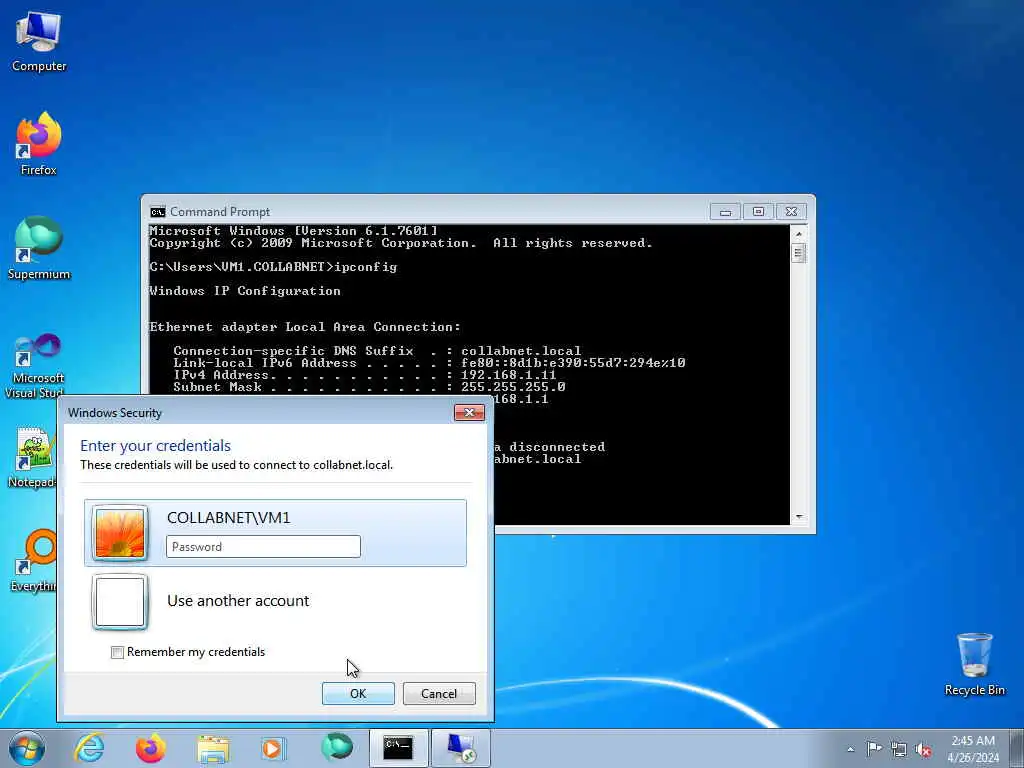Open Windows Media Player from taskbar
This screenshot has width=1024, height=768.
pos(272,748)
